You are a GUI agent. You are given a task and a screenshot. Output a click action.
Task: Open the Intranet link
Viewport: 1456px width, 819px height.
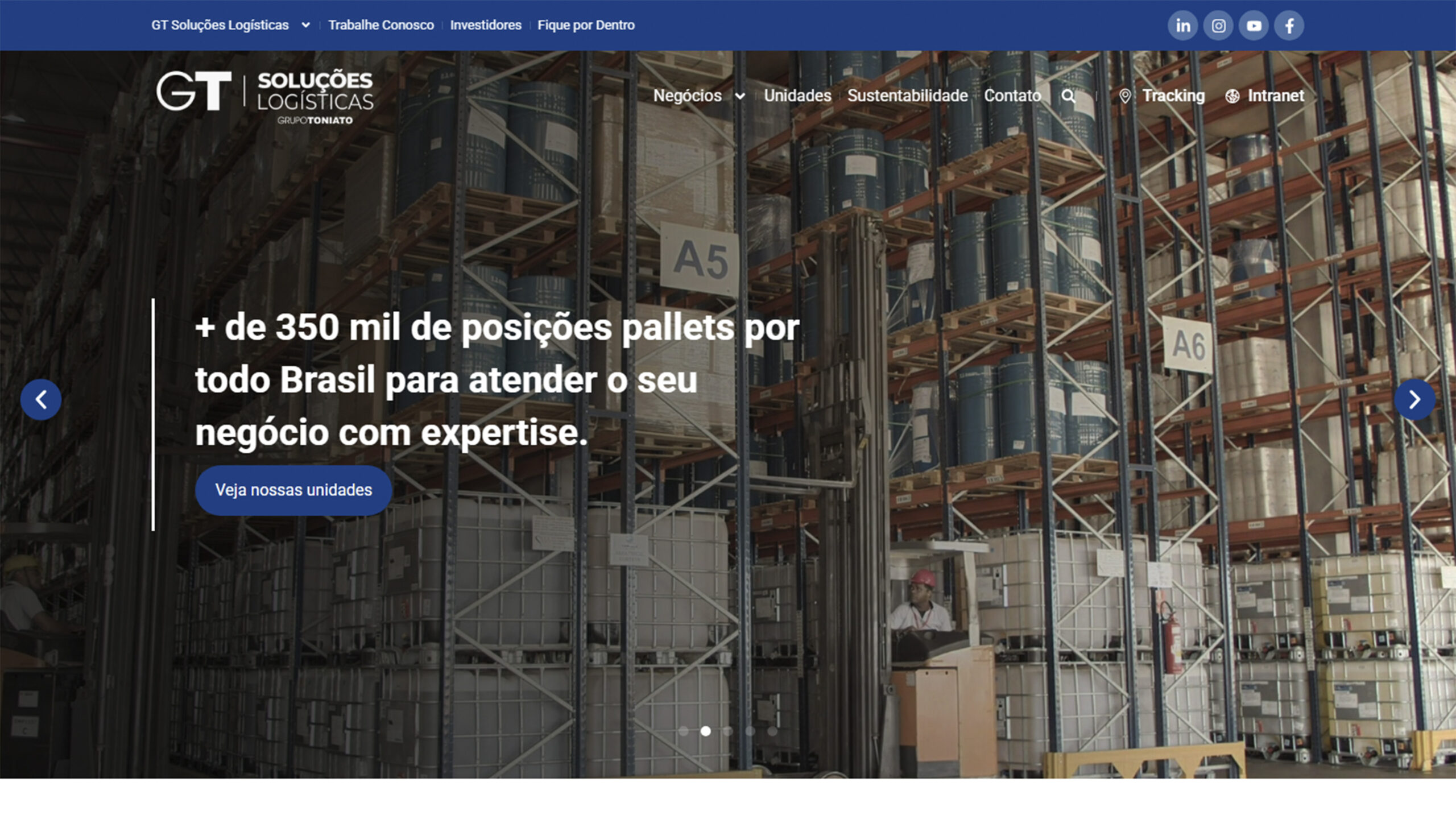point(1265,96)
